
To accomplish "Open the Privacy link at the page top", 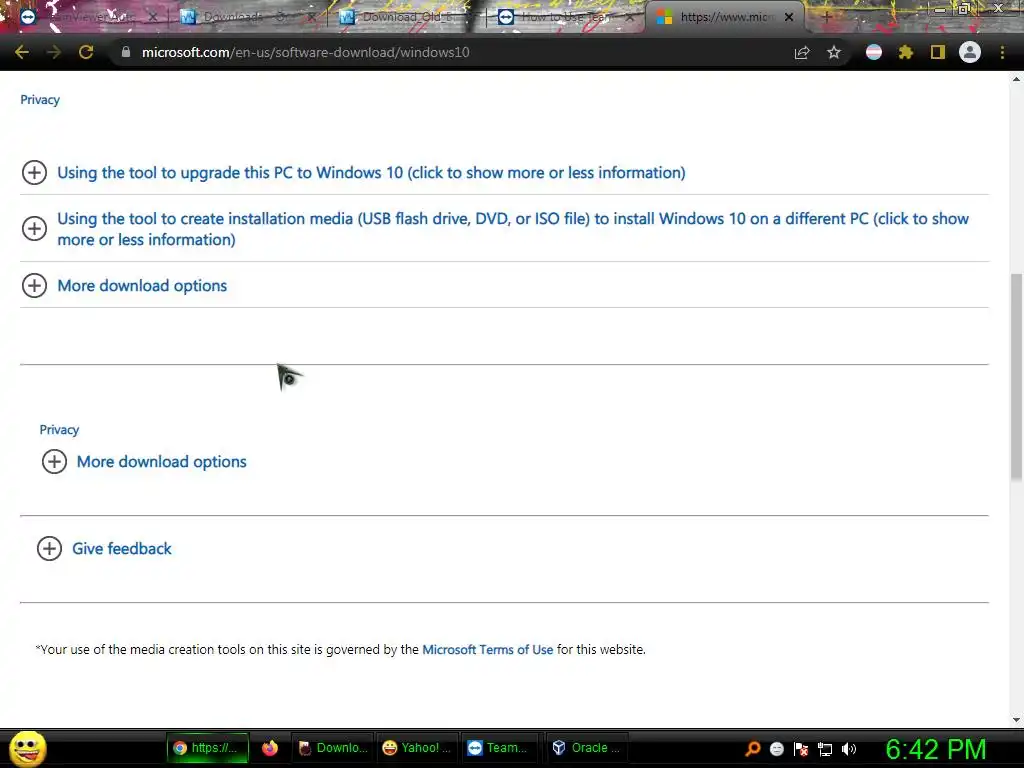I will (40, 100).
